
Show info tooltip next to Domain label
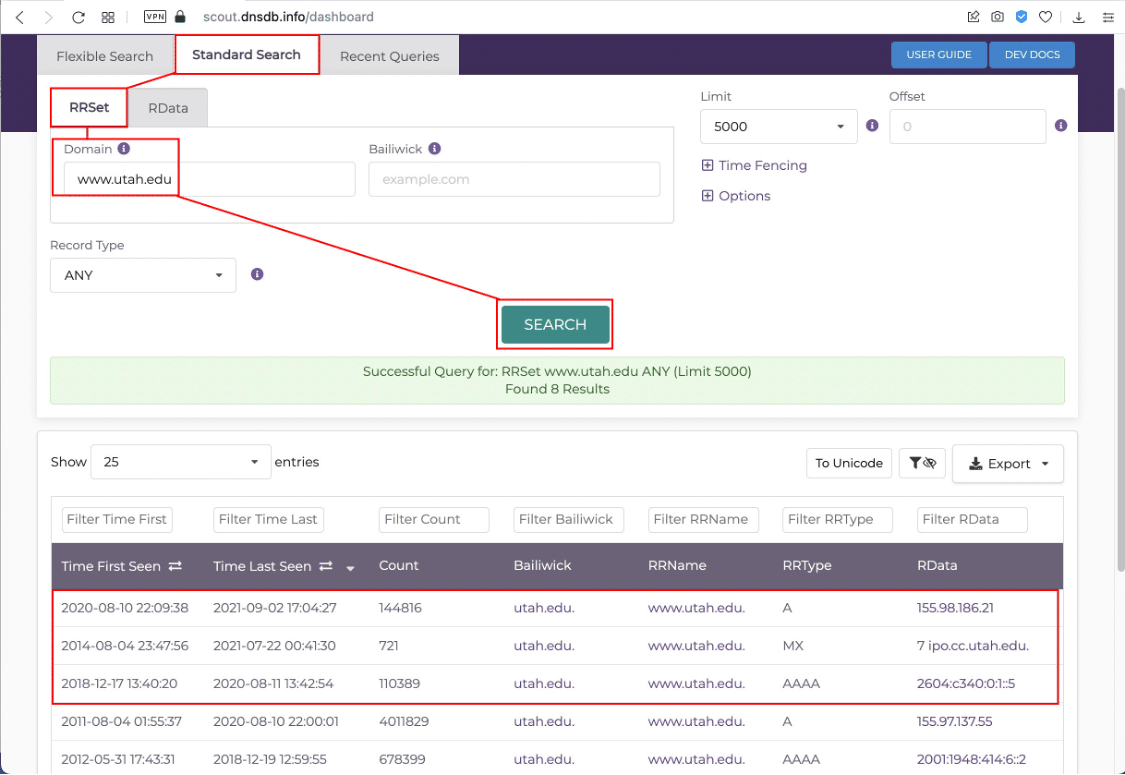pyautogui.click(x=123, y=149)
